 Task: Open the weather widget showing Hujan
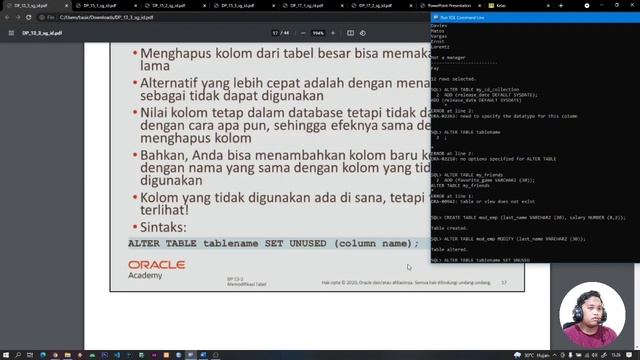[x=532, y=356]
